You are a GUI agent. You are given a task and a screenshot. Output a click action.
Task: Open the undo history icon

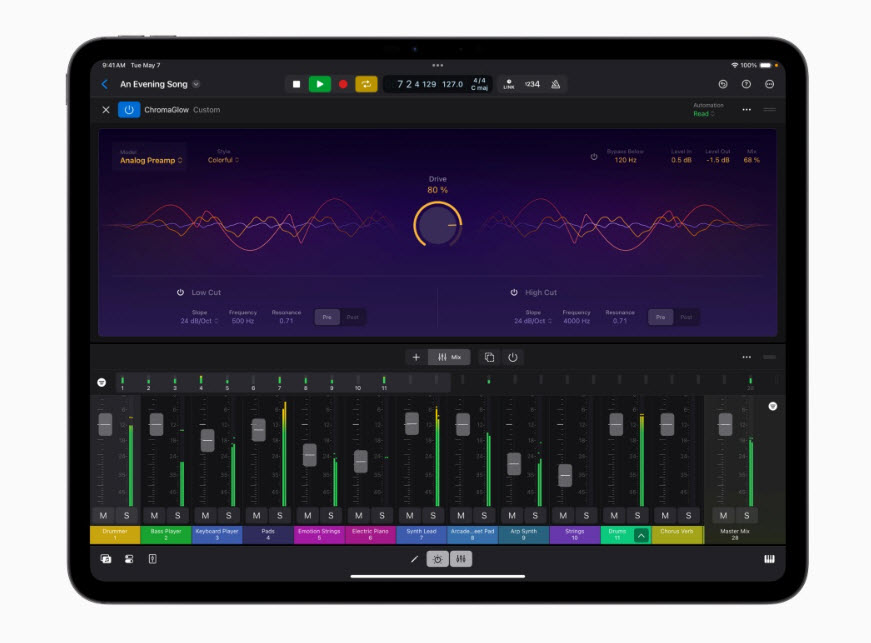pos(723,84)
